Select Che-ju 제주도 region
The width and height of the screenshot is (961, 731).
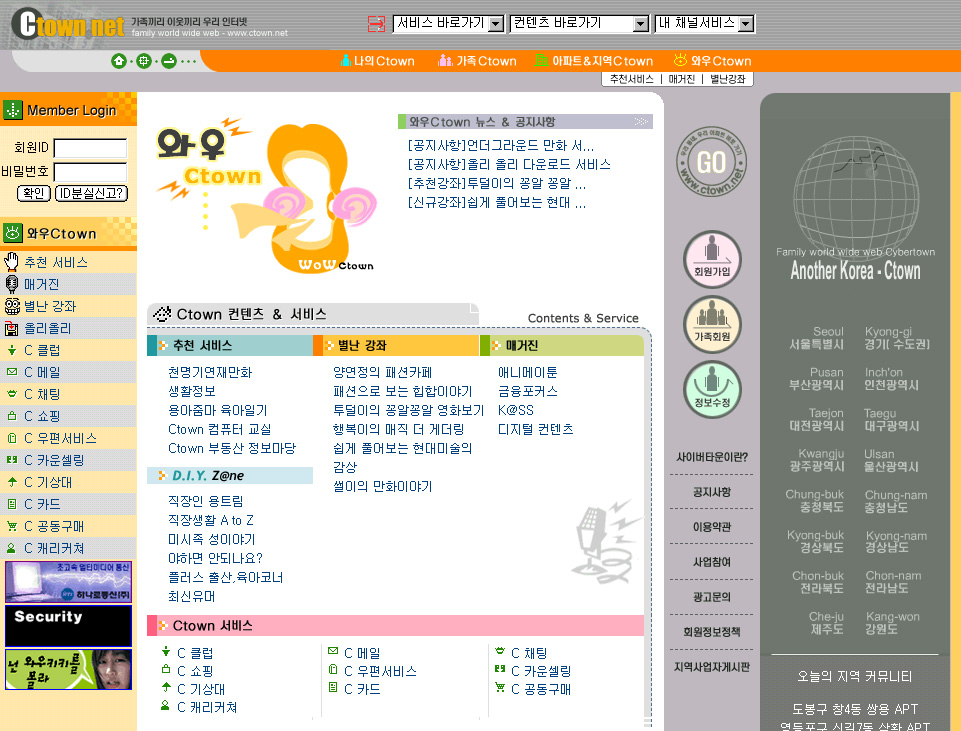pos(826,623)
